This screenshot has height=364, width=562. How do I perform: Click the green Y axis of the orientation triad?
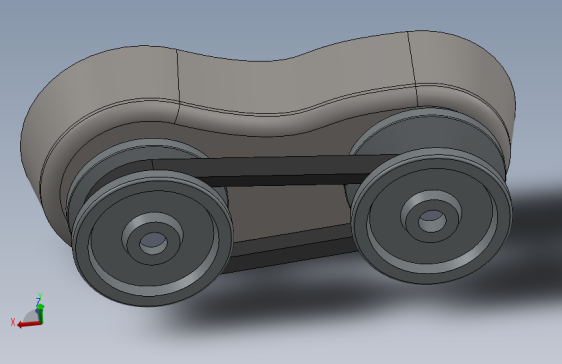pyautogui.click(x=40, y=314)
